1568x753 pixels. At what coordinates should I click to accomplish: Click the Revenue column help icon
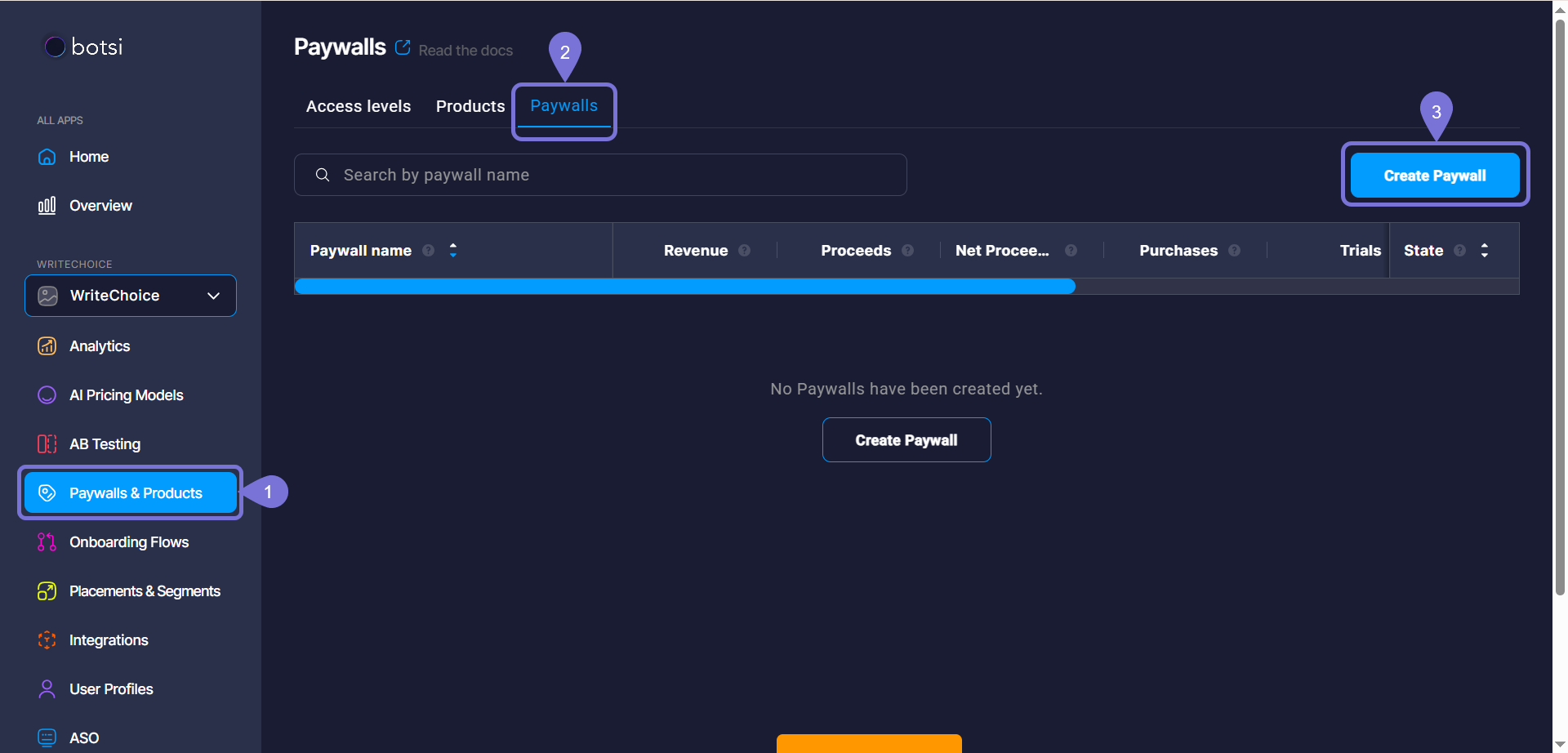[744, 251]
